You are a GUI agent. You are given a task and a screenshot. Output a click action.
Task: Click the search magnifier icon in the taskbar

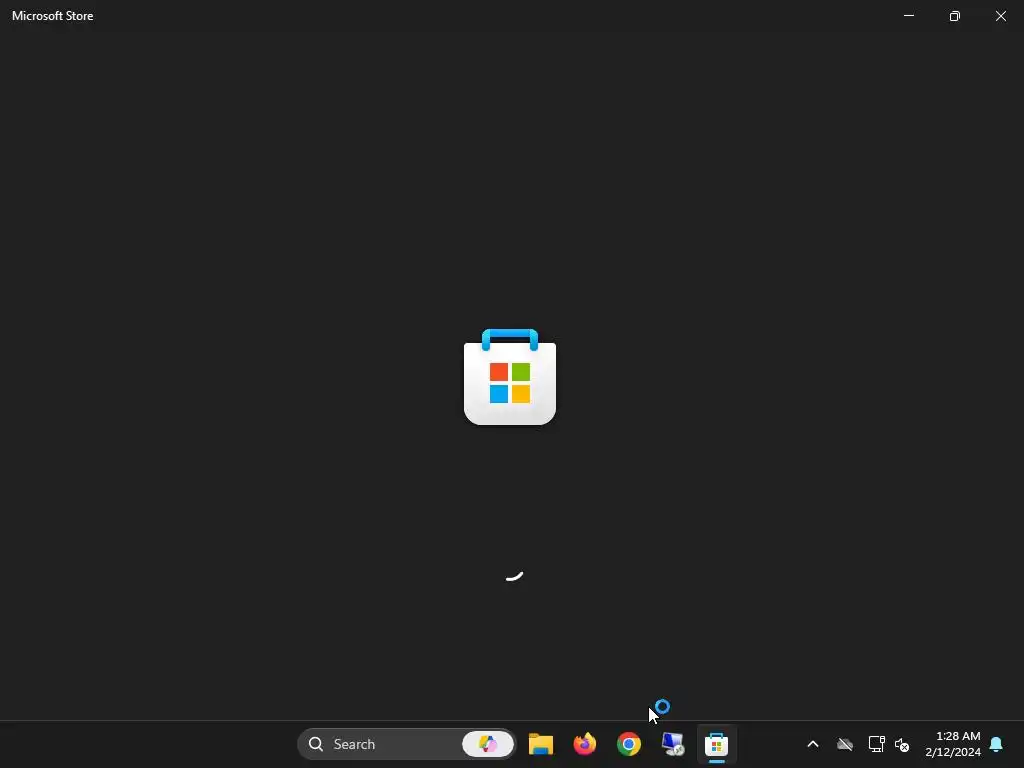[316, 744]
